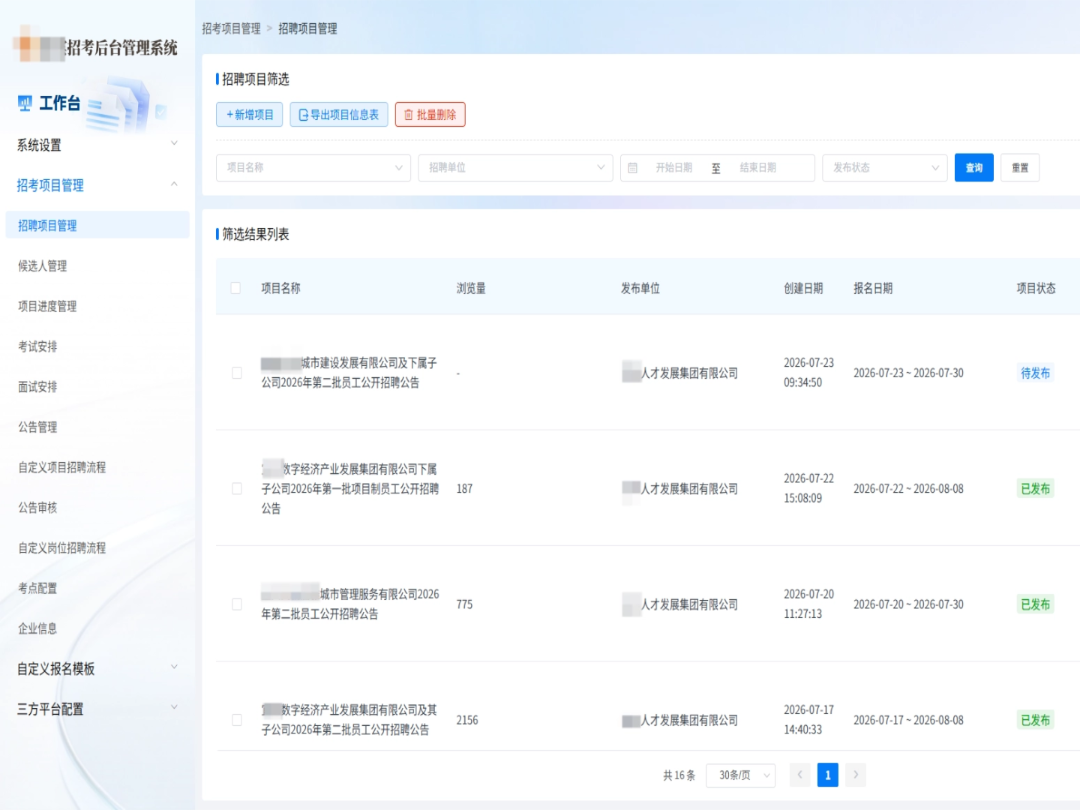
Task: Open 候选人管理 in the sidebar
Action: tap(43, 266)
